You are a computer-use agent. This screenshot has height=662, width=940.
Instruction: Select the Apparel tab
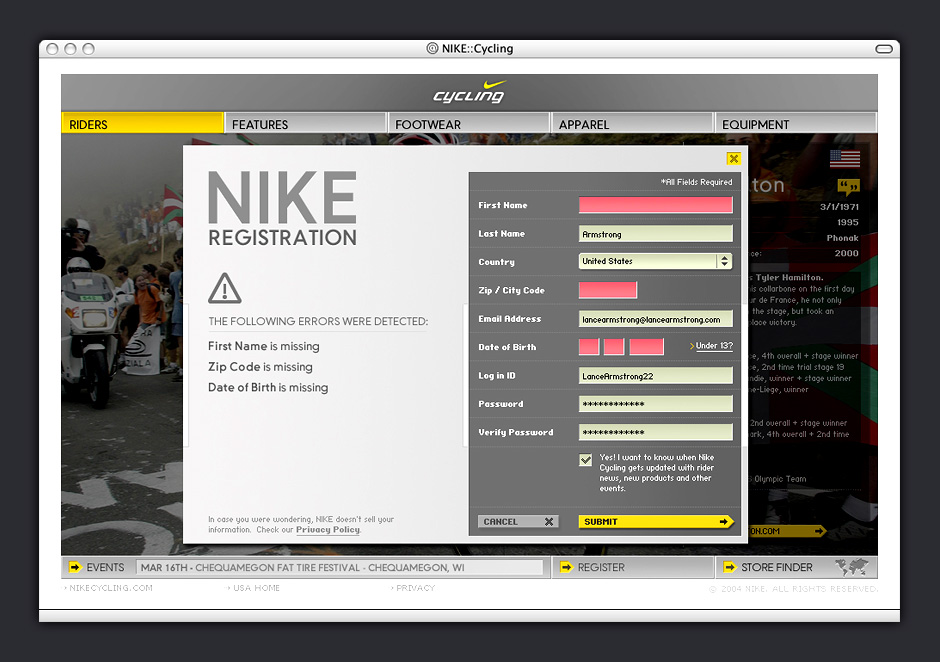631,124
